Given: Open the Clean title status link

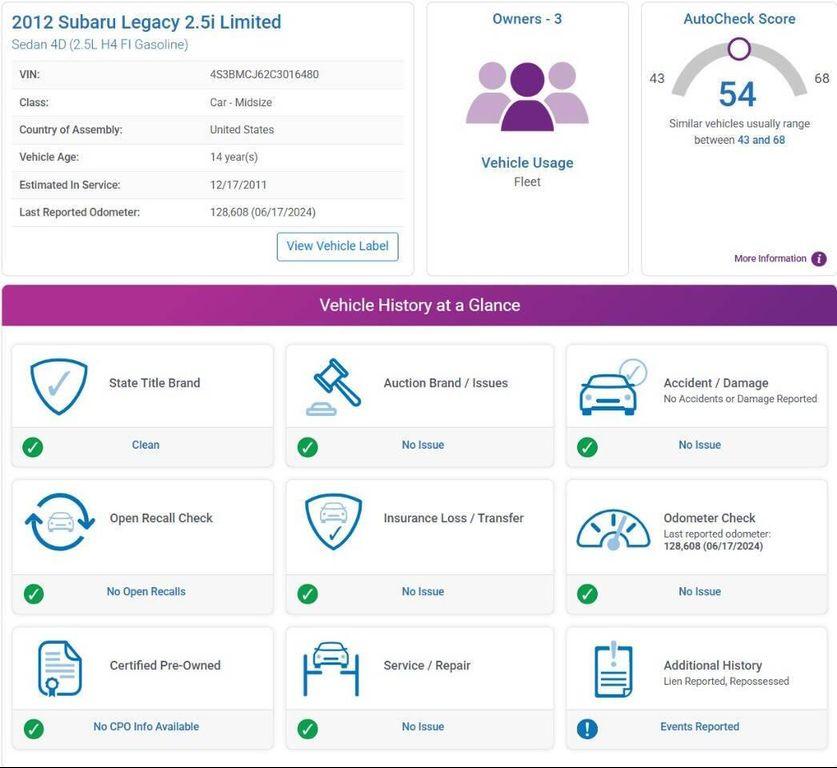Looking at the screenshot, I should coord(145,445).
